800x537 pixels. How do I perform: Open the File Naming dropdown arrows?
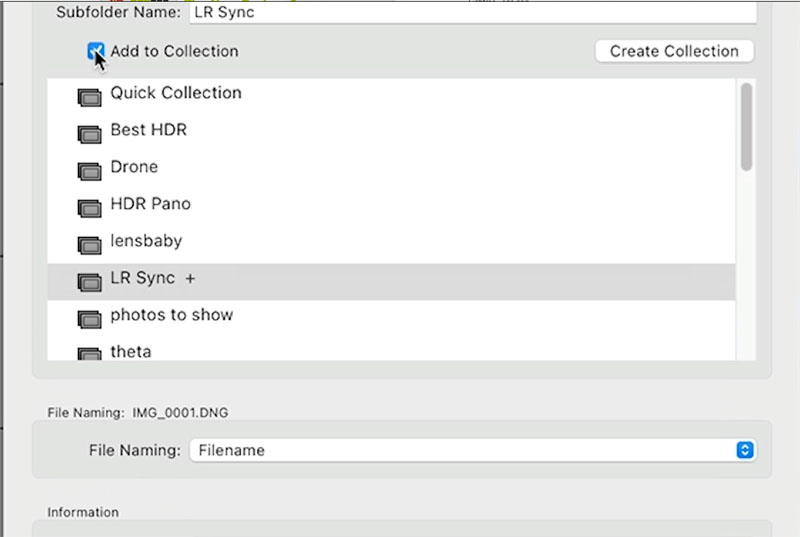[x=745, y=450]
